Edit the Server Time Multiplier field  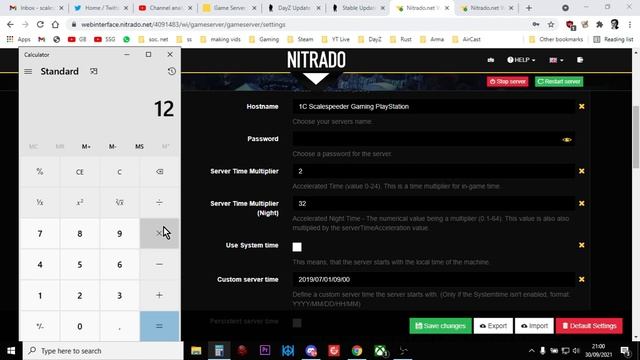[433, 171]
